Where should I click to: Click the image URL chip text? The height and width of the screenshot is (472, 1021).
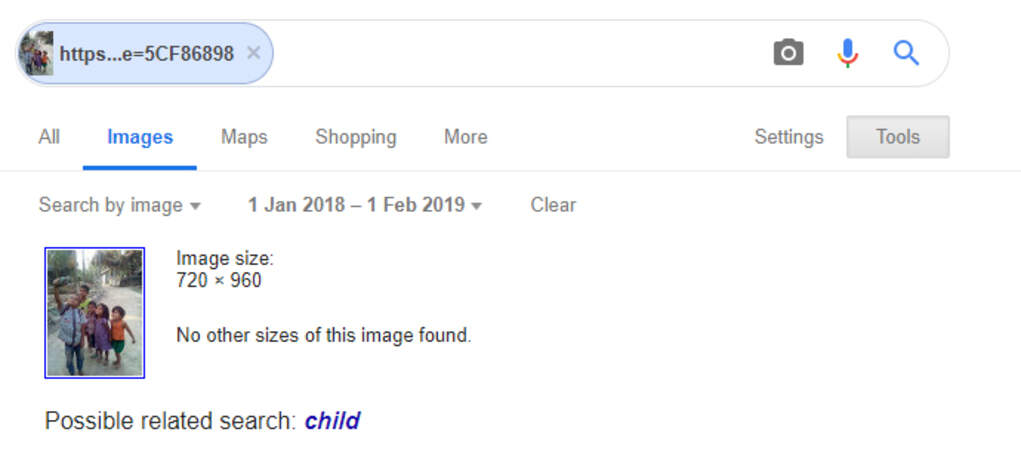click(147, 54)
